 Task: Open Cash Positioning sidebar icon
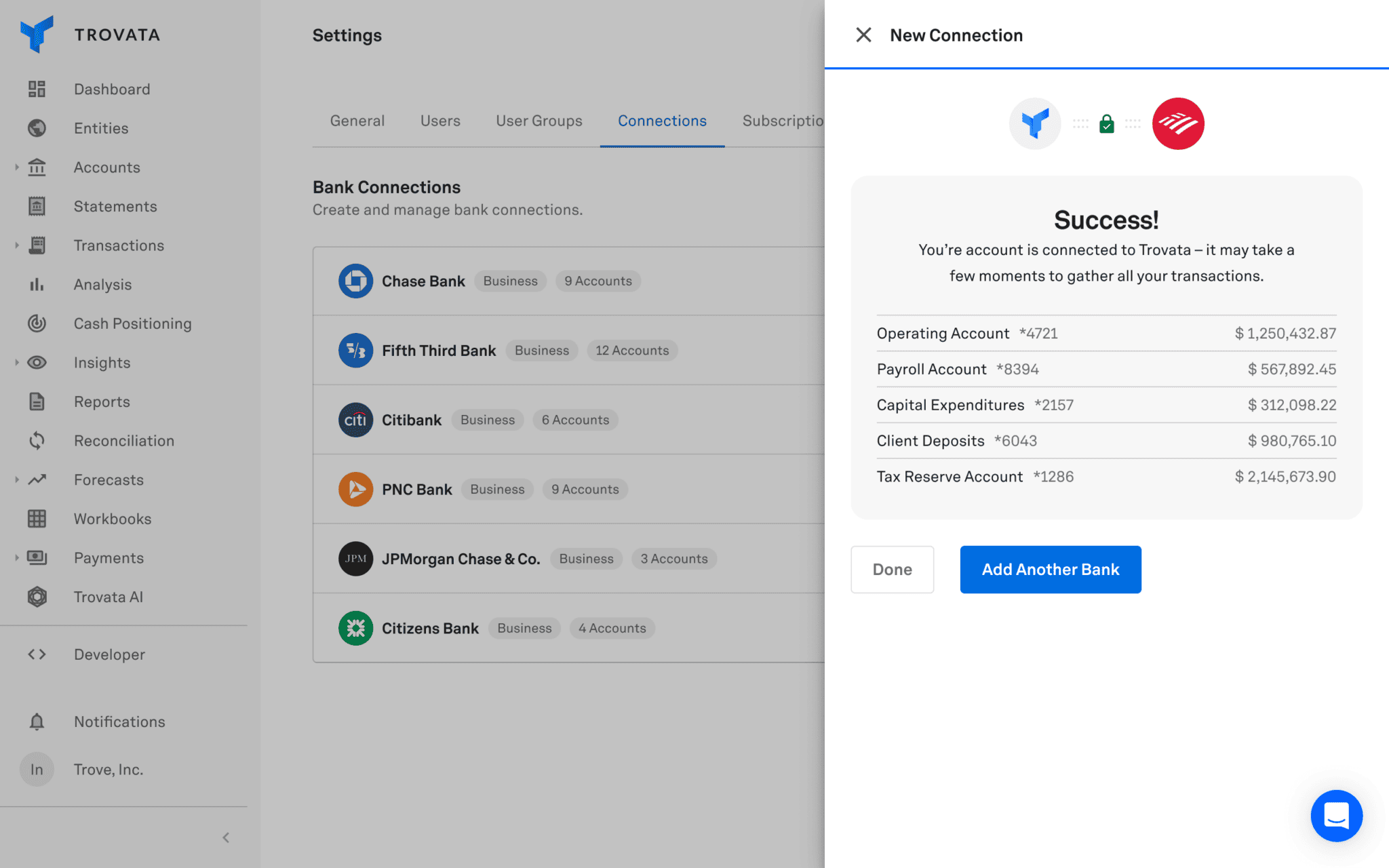37,323
